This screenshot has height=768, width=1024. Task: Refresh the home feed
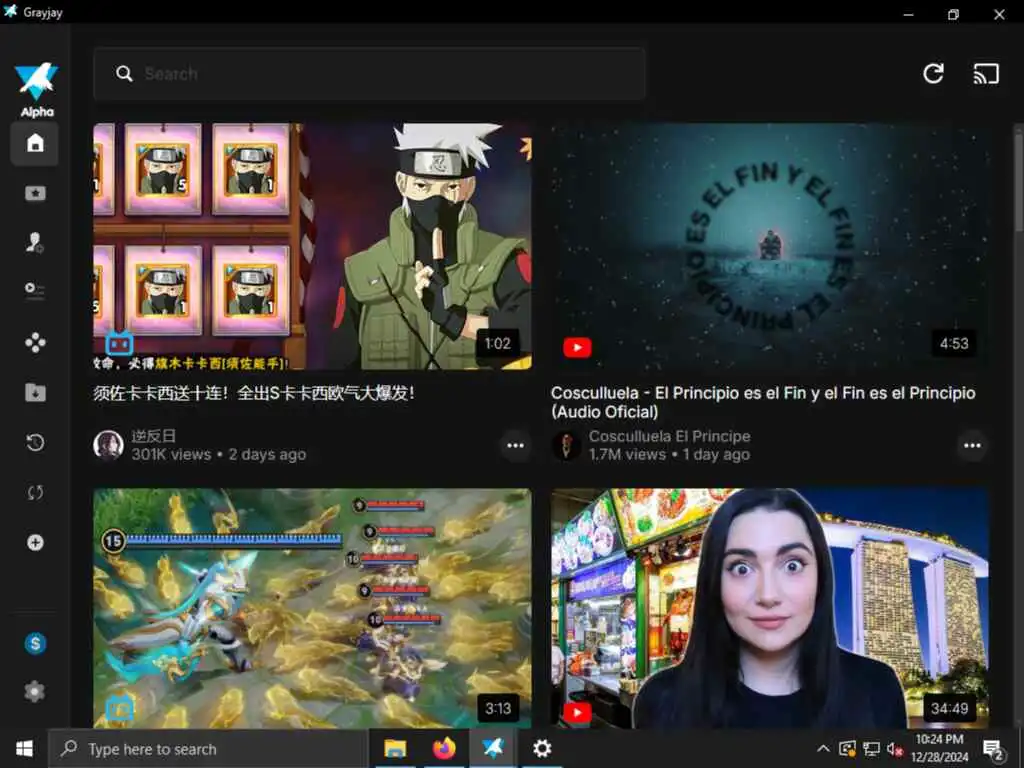(x=933, y=73)
